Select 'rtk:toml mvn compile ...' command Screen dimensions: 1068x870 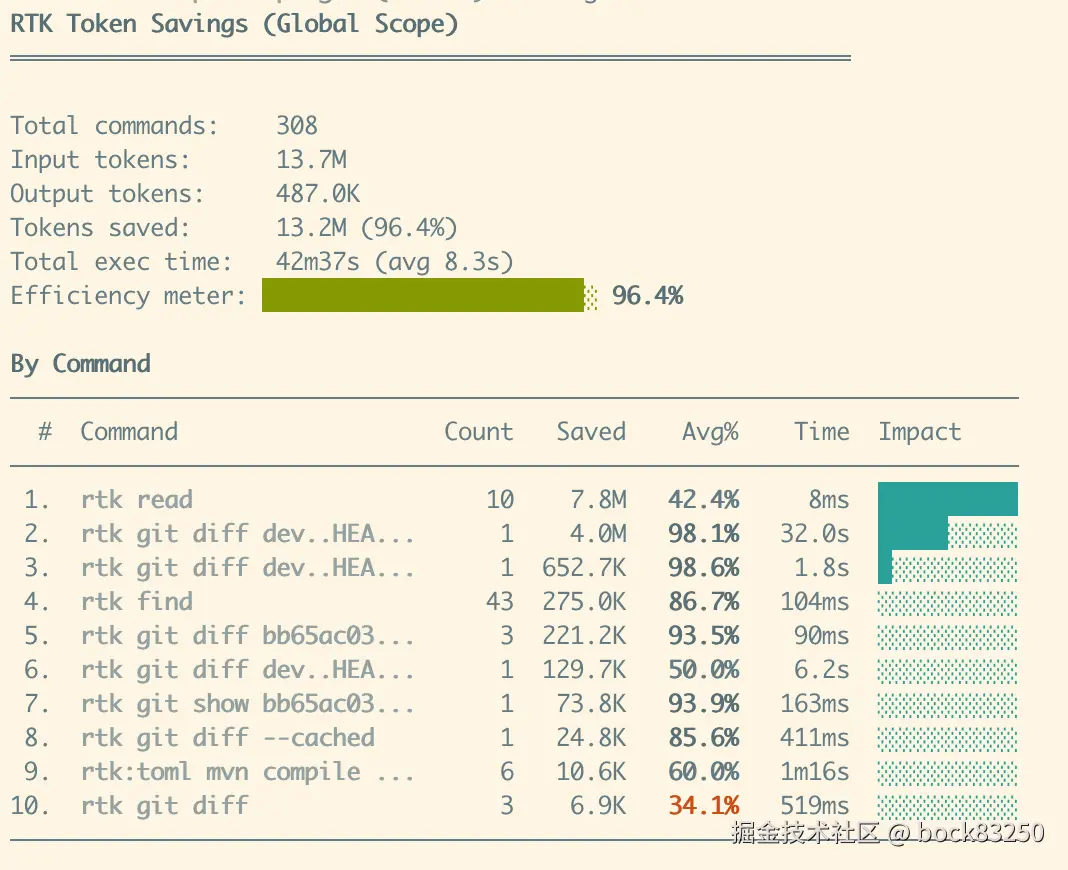pyautogui.click(x=248, y=772)
